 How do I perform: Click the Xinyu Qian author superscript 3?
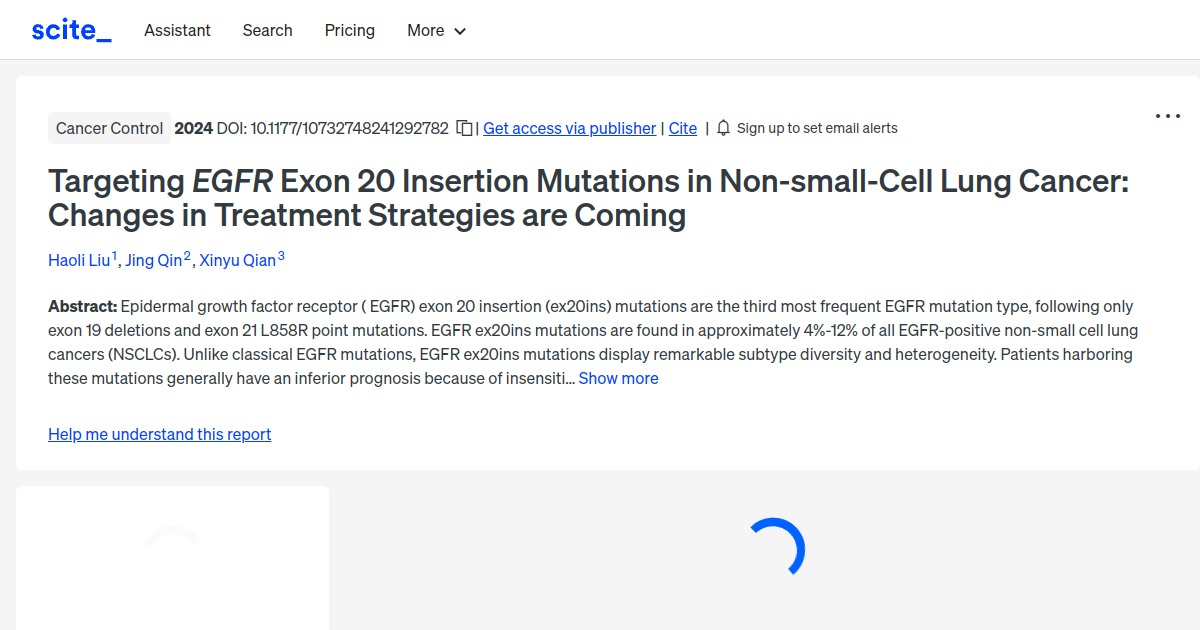[x=279, y=254]
